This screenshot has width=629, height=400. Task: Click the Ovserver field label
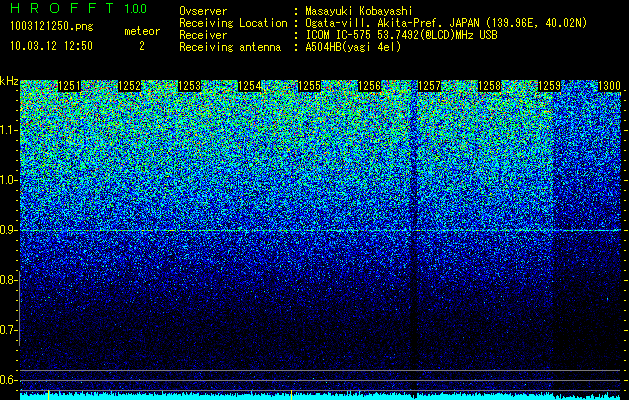point(203,11)
